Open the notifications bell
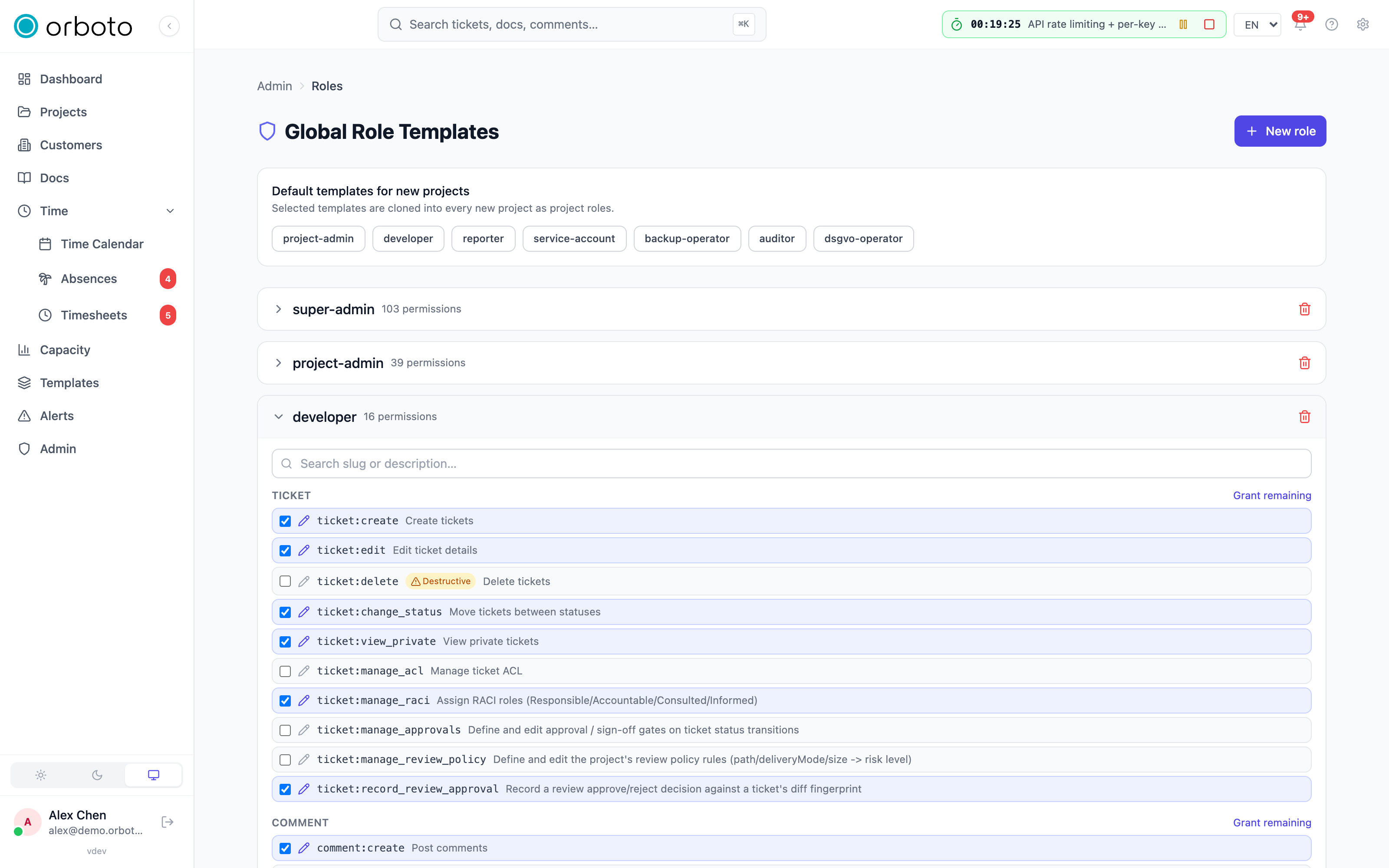This screenshot has height=868, width=1389. pos(1300,24)
